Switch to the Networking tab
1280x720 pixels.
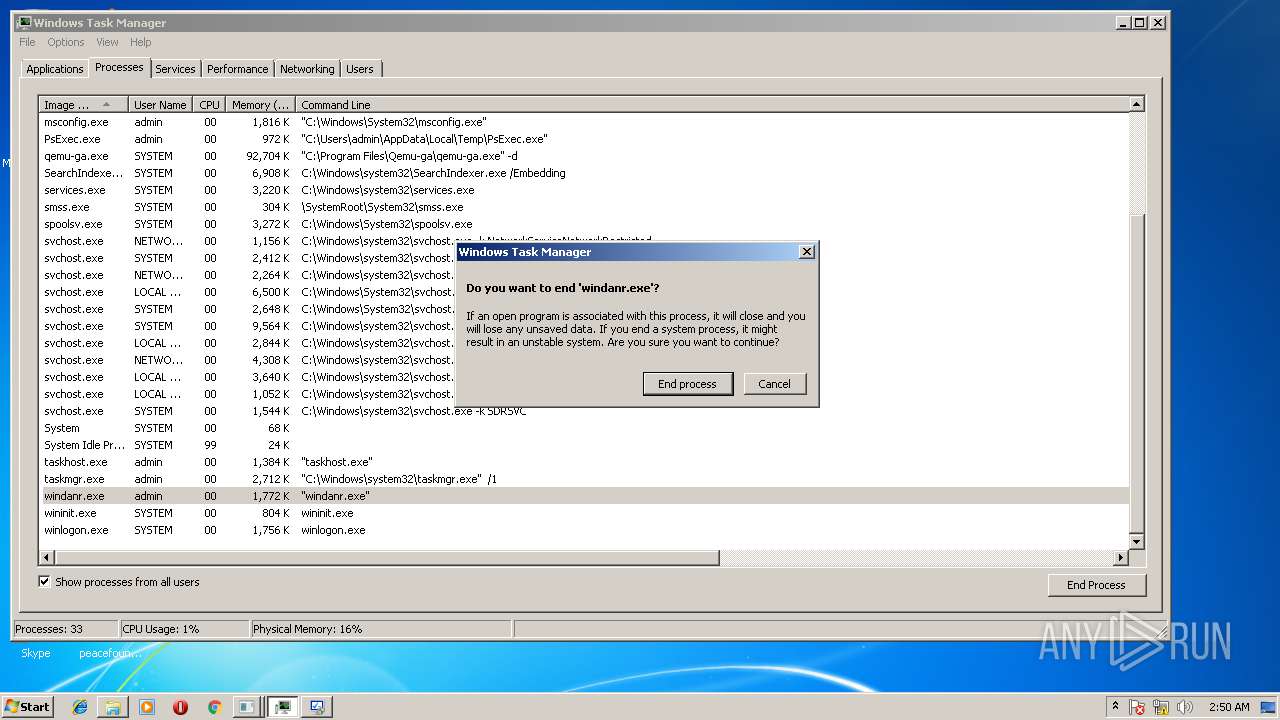click(307, 69)
